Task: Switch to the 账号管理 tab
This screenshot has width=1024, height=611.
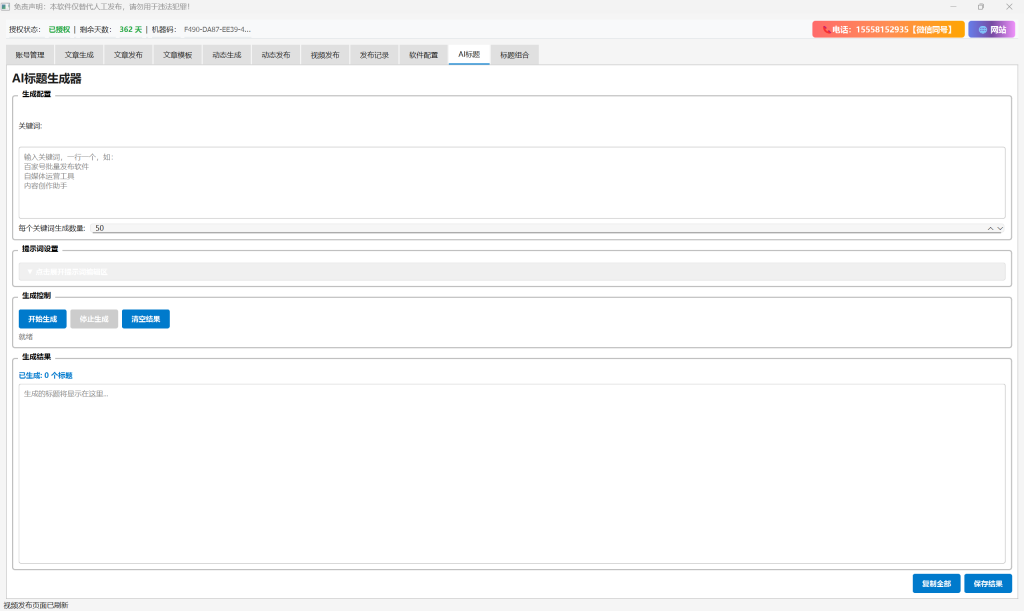Action: click(x=30, y=55)
